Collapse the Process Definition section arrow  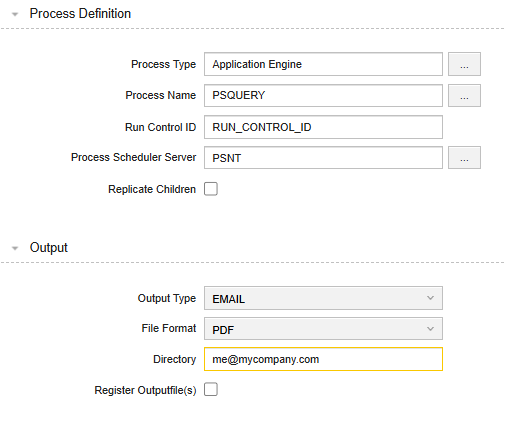point(15,14)
